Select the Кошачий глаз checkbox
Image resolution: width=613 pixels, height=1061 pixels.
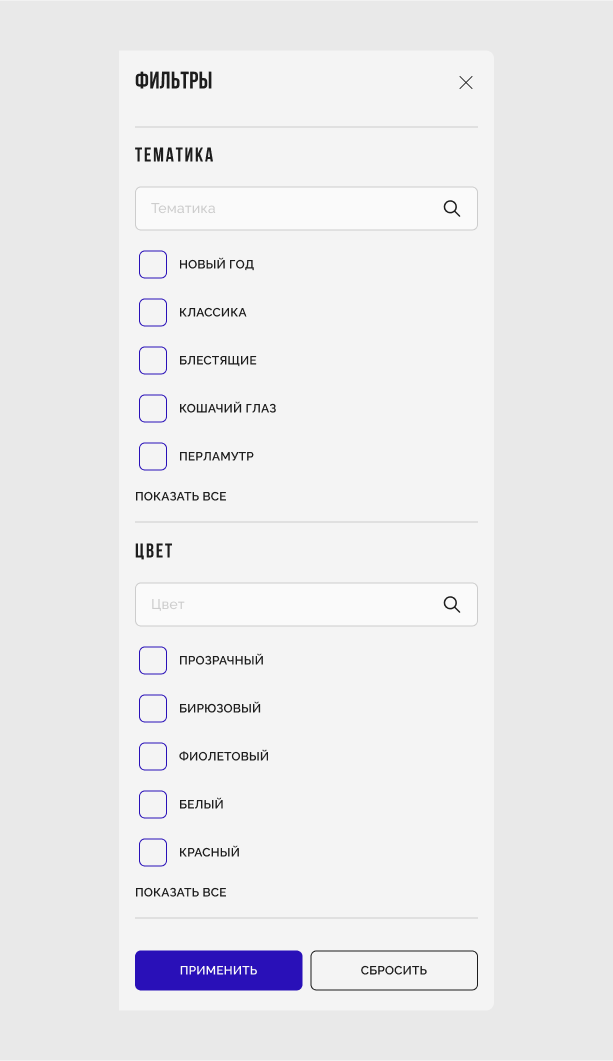(x=153, y=409)
